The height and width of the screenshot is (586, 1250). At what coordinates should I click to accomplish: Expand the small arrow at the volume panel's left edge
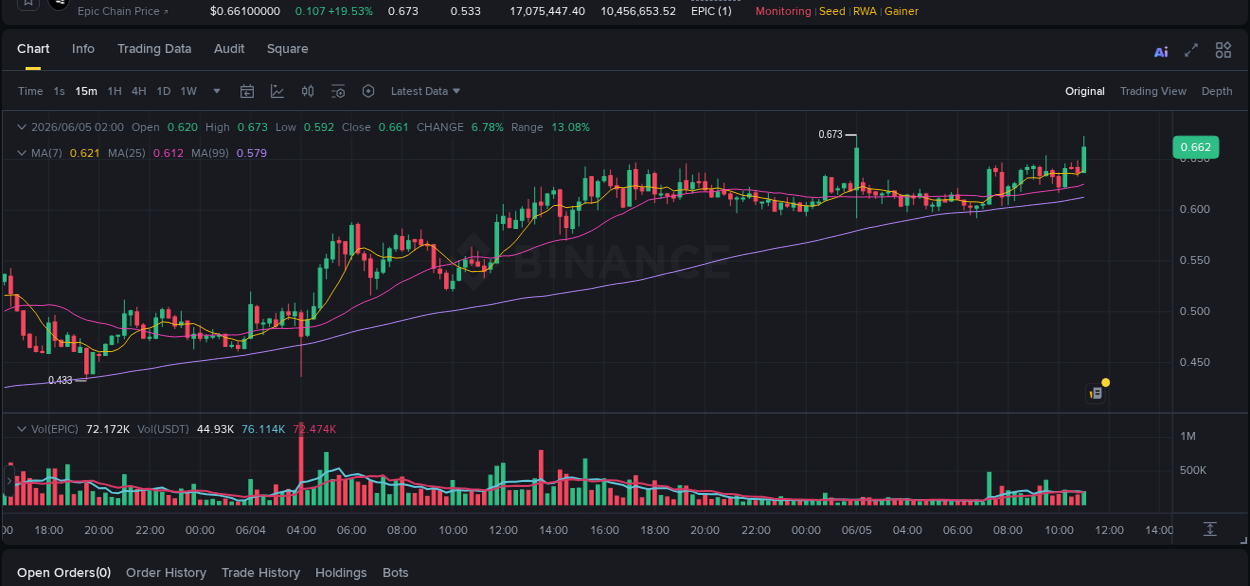coord(8,481)
